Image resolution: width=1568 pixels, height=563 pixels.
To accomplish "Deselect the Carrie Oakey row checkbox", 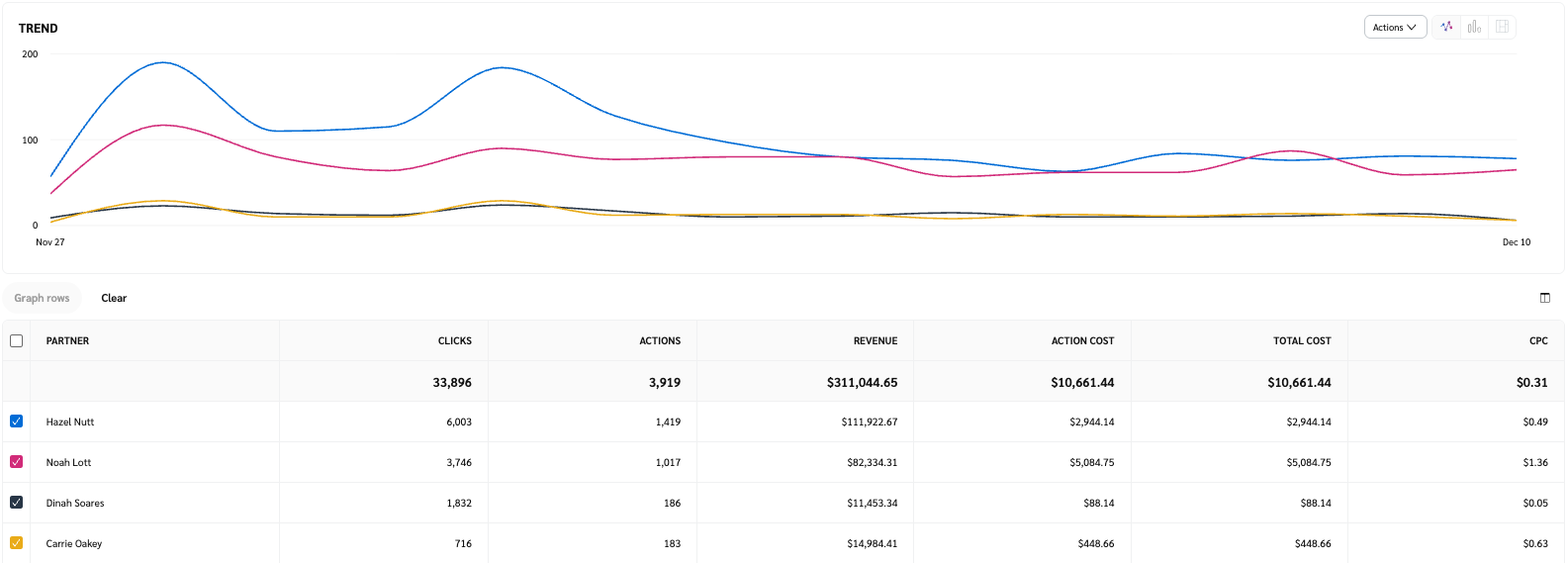I will pos(17,543).
